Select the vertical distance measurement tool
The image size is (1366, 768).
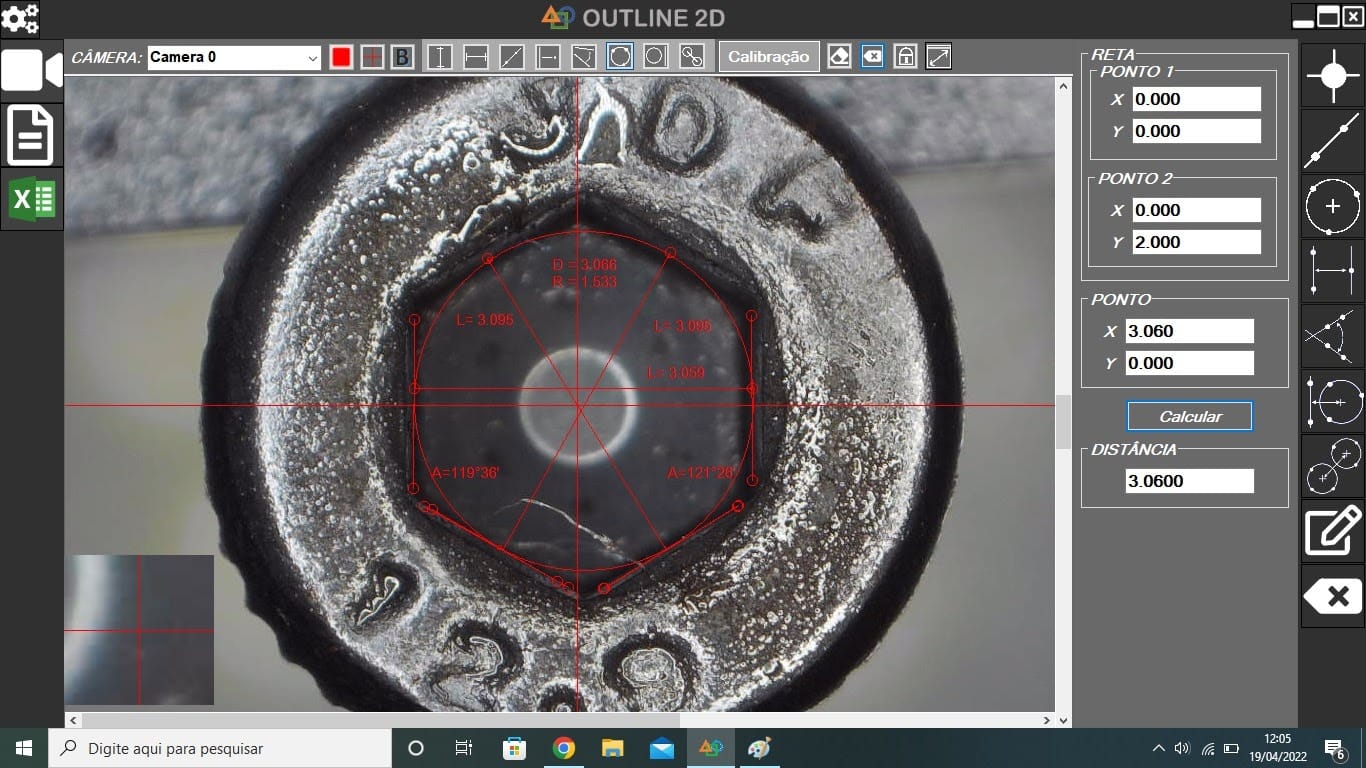click(440, 57)
